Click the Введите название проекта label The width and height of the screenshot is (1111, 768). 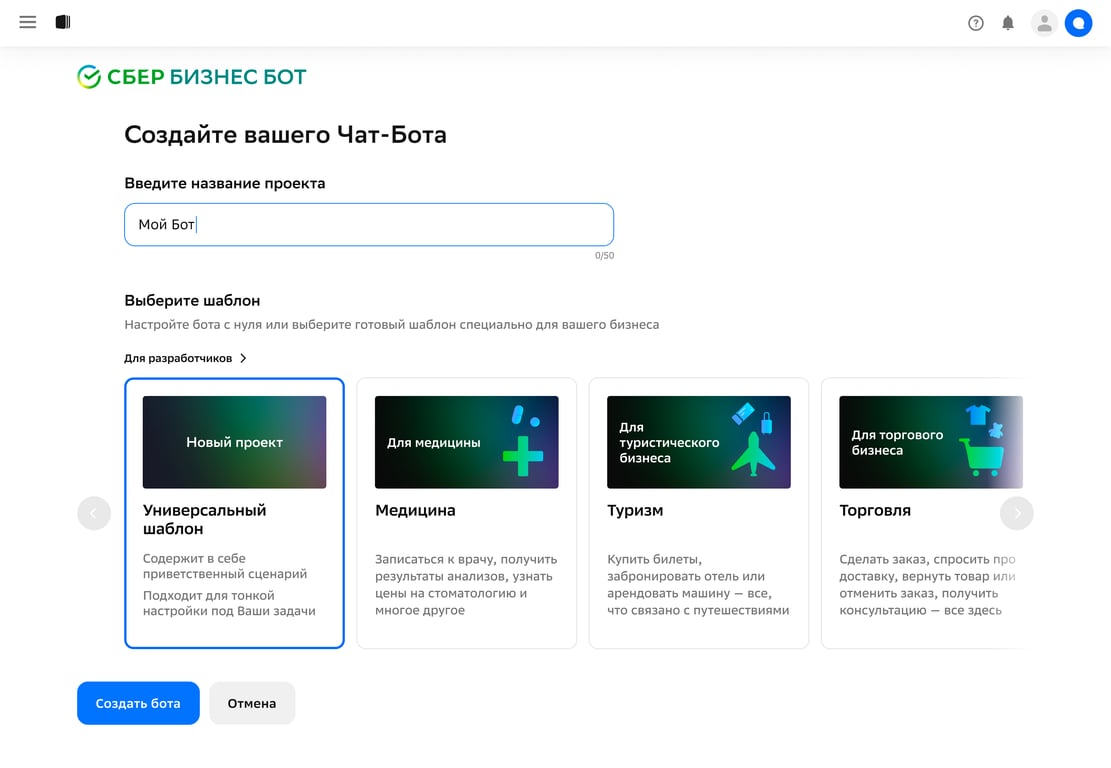[x=225, y=183]
